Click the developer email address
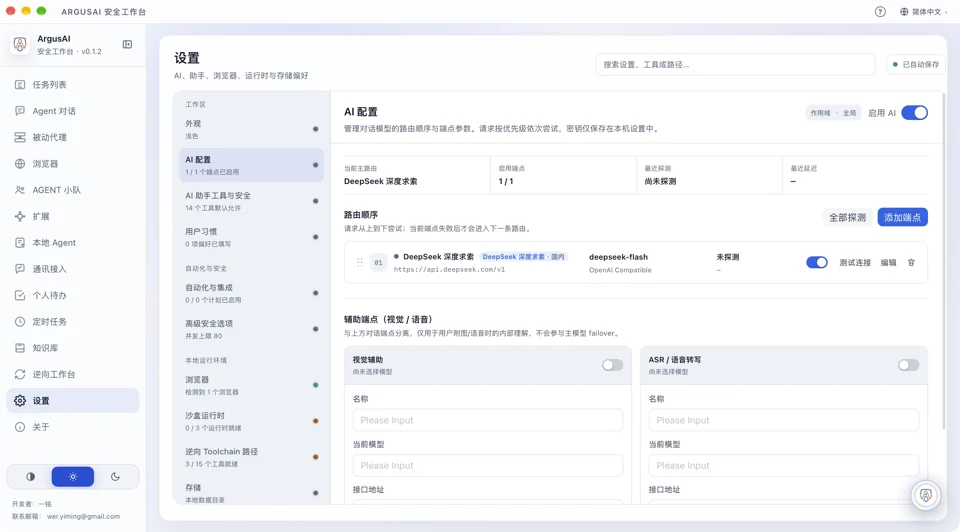 [83, 516]
